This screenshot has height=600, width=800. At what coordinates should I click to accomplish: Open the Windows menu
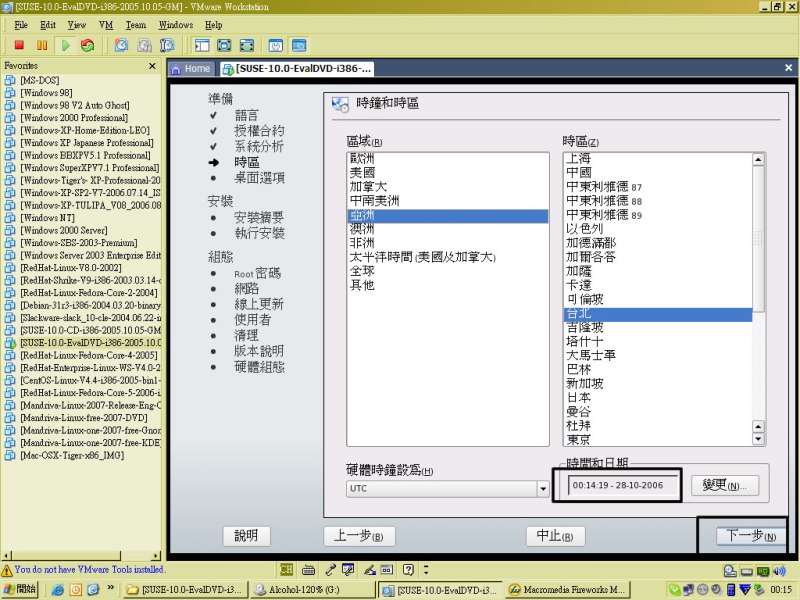click(176, 25)
